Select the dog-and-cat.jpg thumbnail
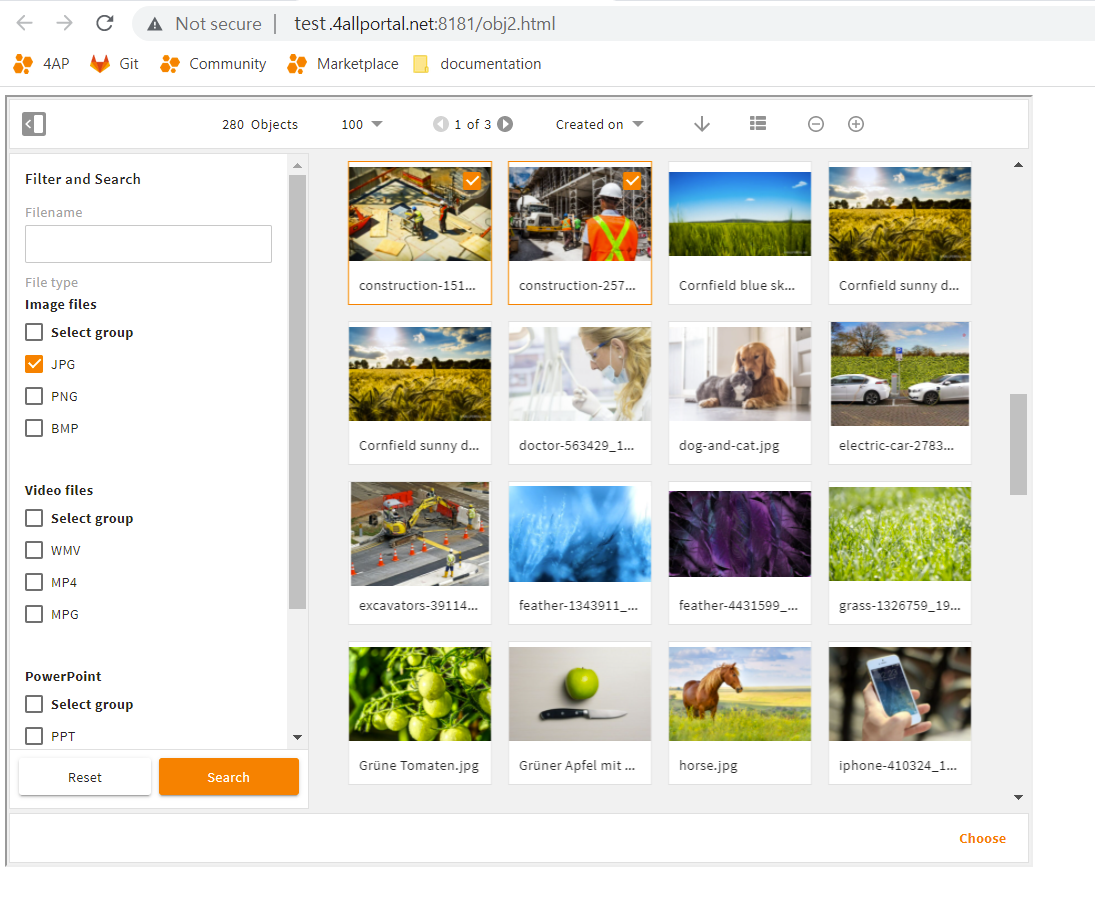1095x905 pixels. tap(740, 393)
